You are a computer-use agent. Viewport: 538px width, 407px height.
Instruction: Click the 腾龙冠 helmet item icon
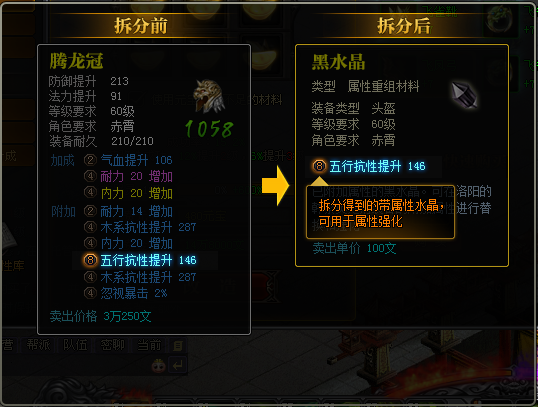coord(209,96)
